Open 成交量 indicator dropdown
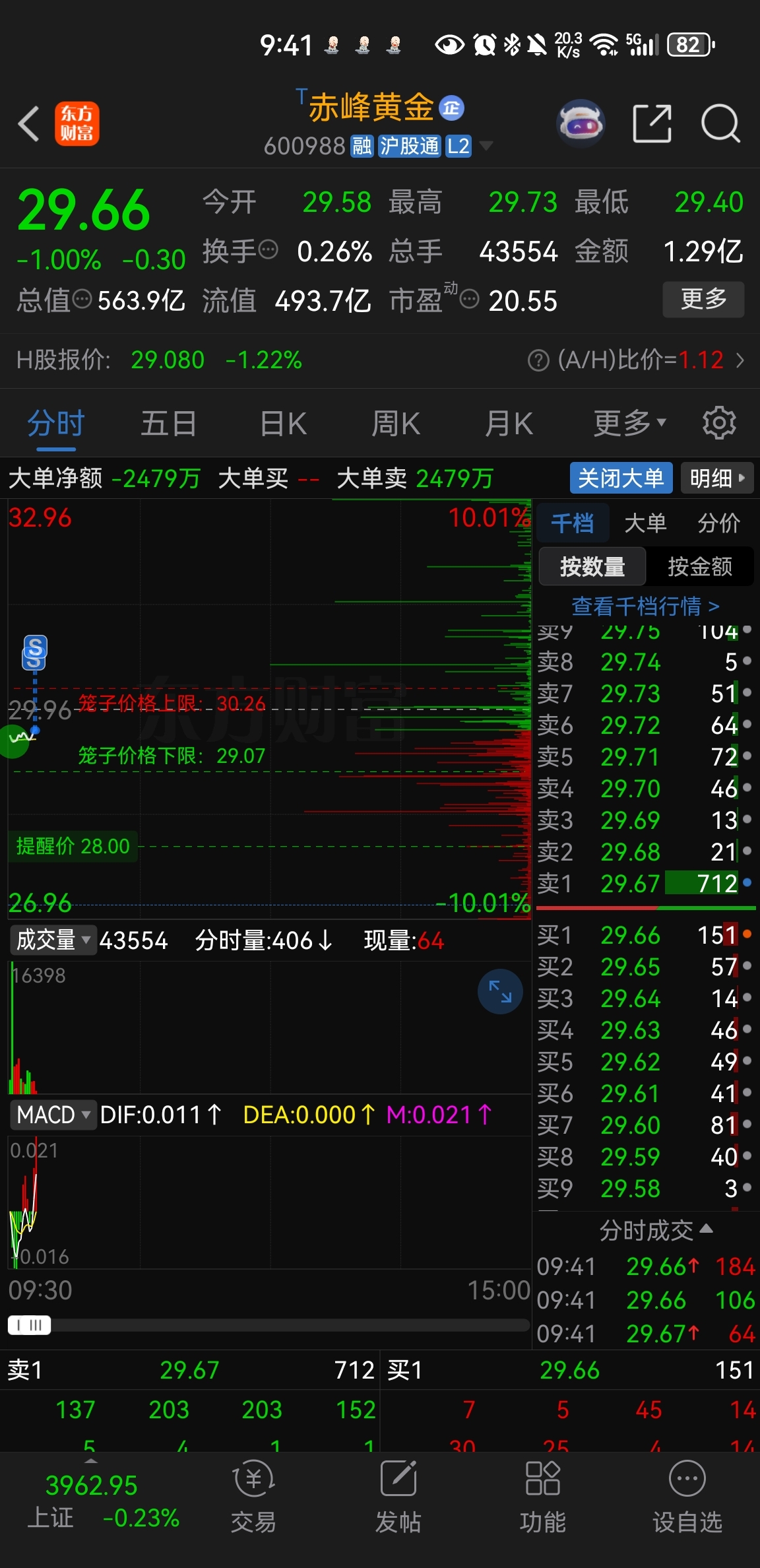 (x=53, y=940)
